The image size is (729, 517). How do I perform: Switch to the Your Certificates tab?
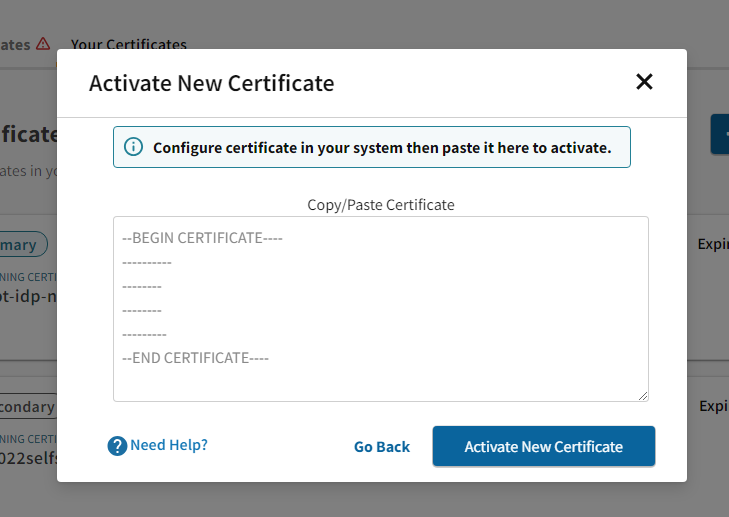[x=128, y=44]
